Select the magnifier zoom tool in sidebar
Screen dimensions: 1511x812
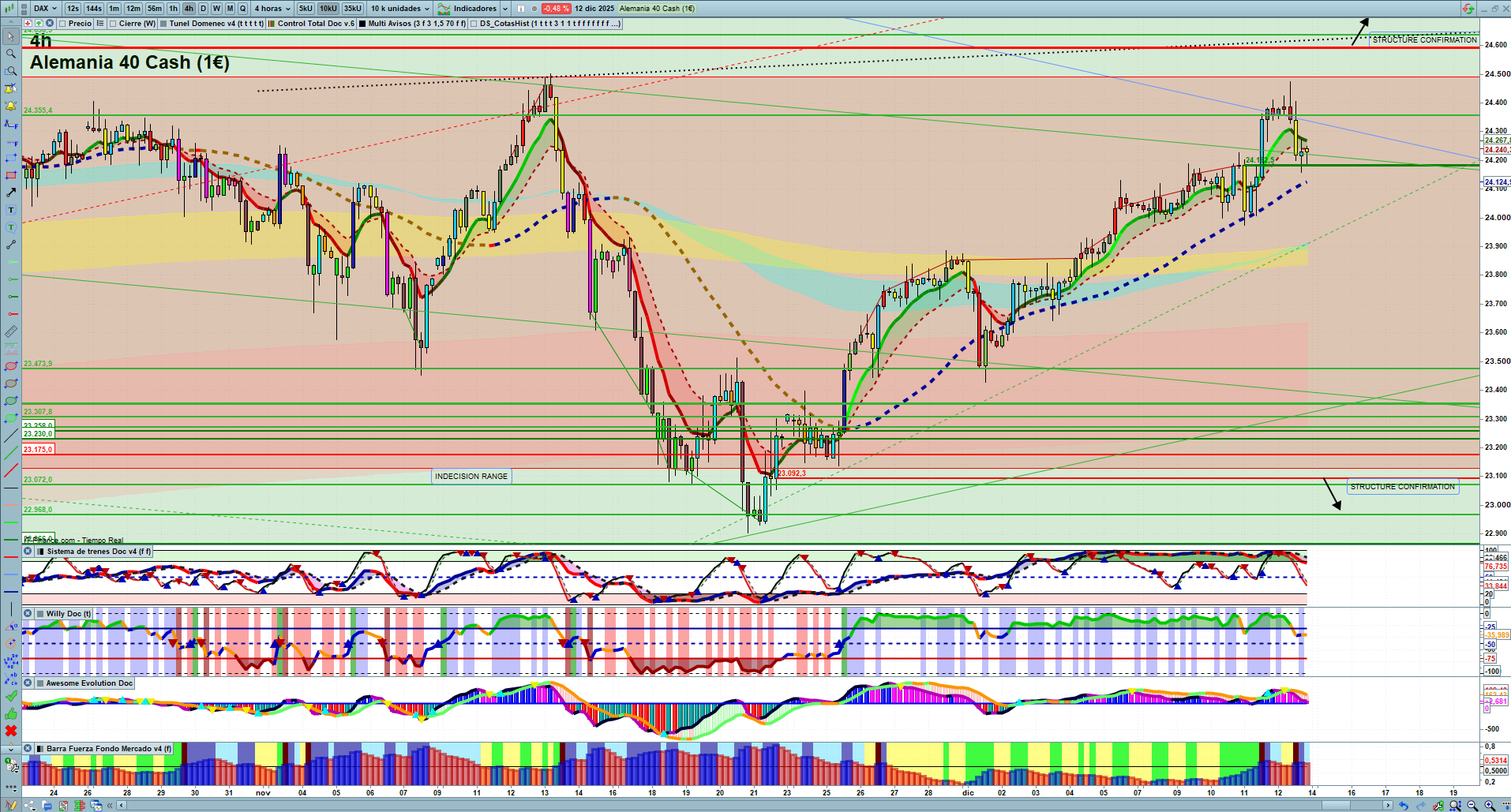pos(11,54)
